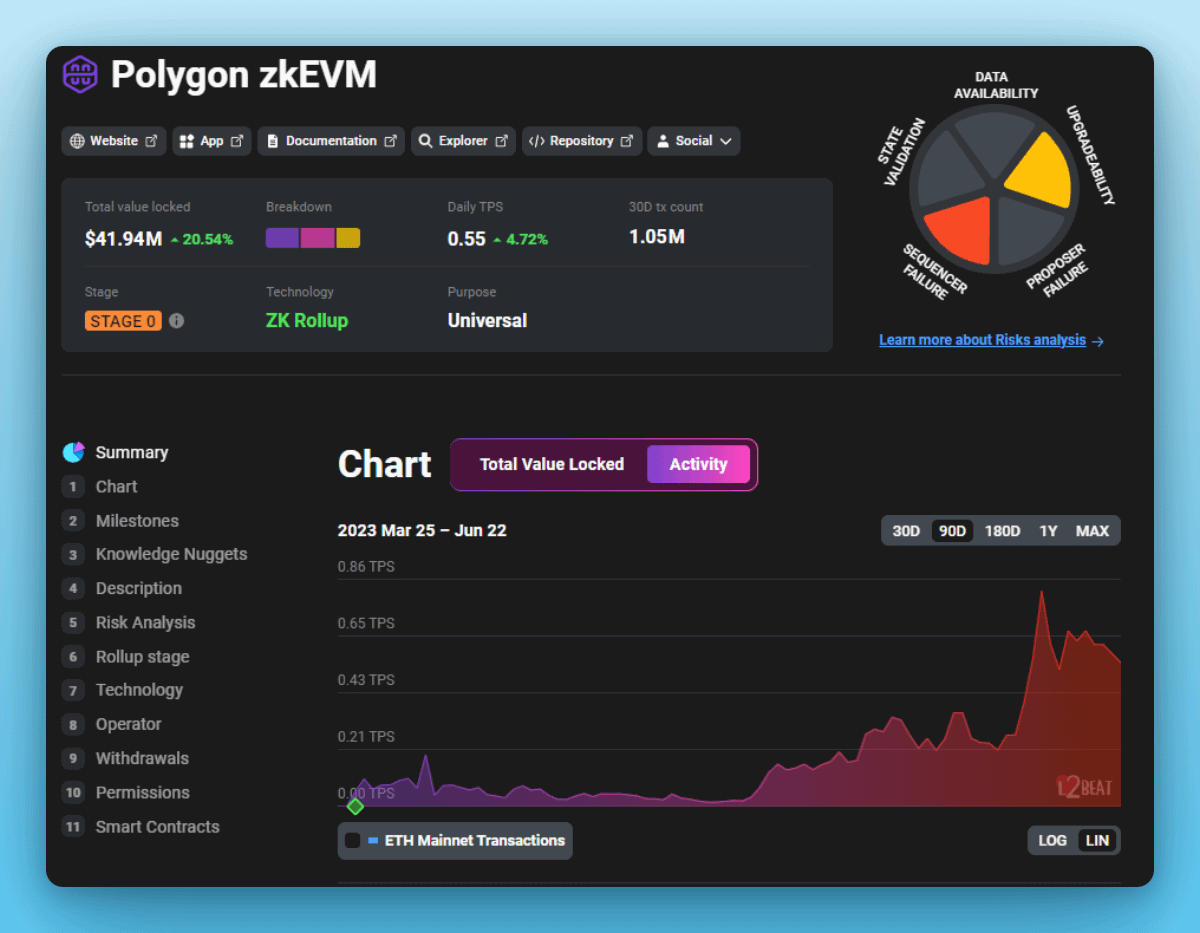Click the grid icon on the App button
1200x933 pixels.
pos(186,141)
